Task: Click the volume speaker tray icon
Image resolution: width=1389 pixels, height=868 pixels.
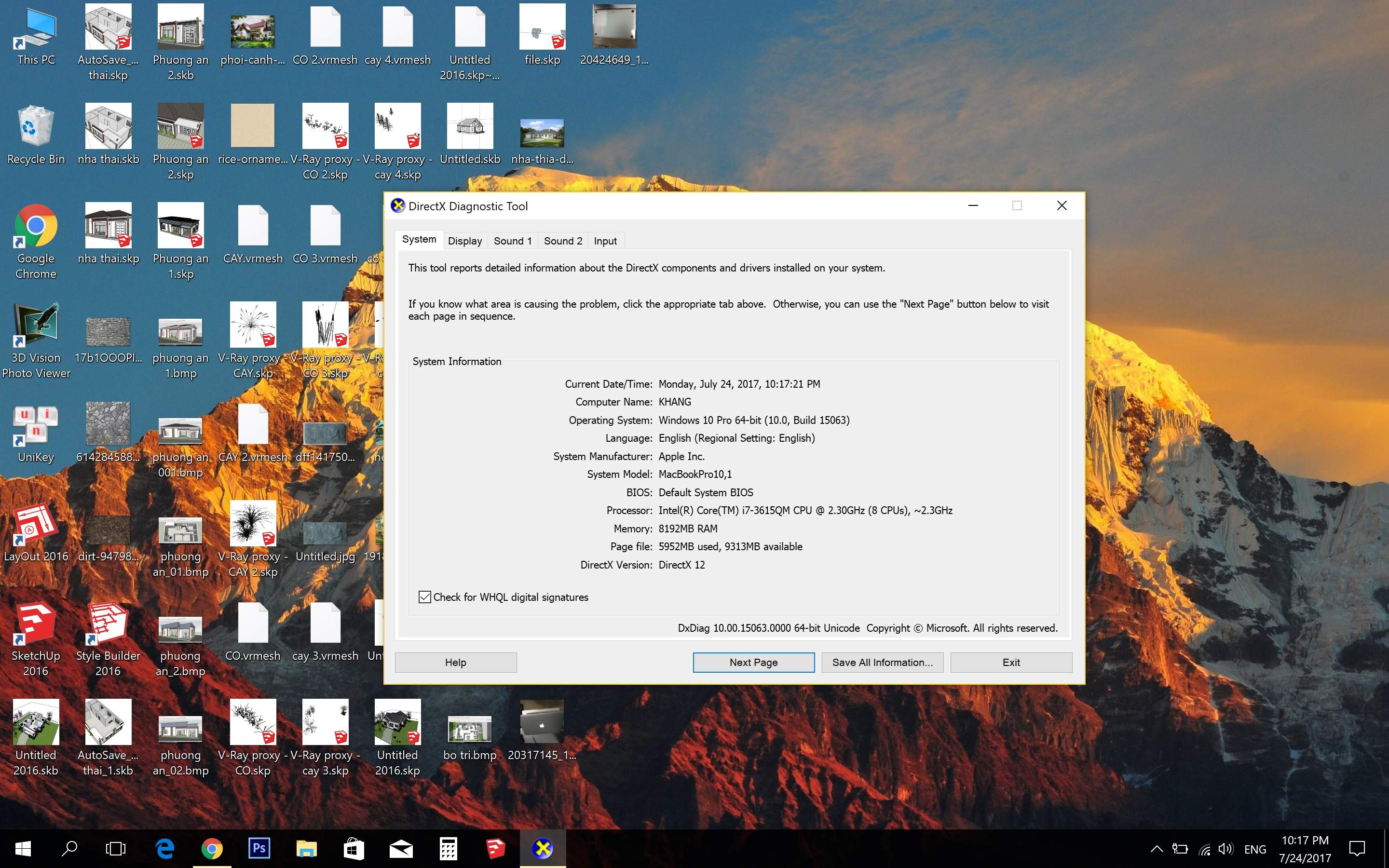Action: 1226,849
